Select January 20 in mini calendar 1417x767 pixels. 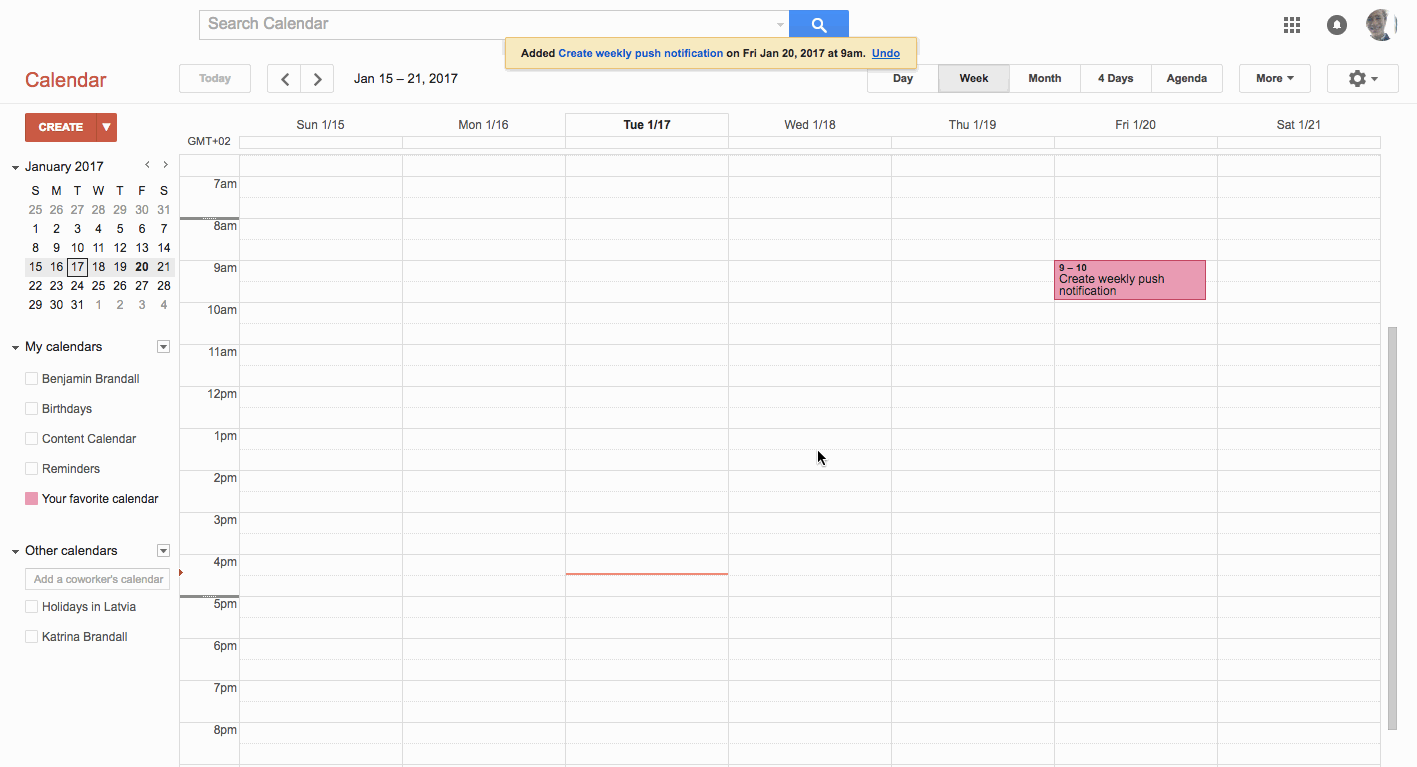click(142, 267)
